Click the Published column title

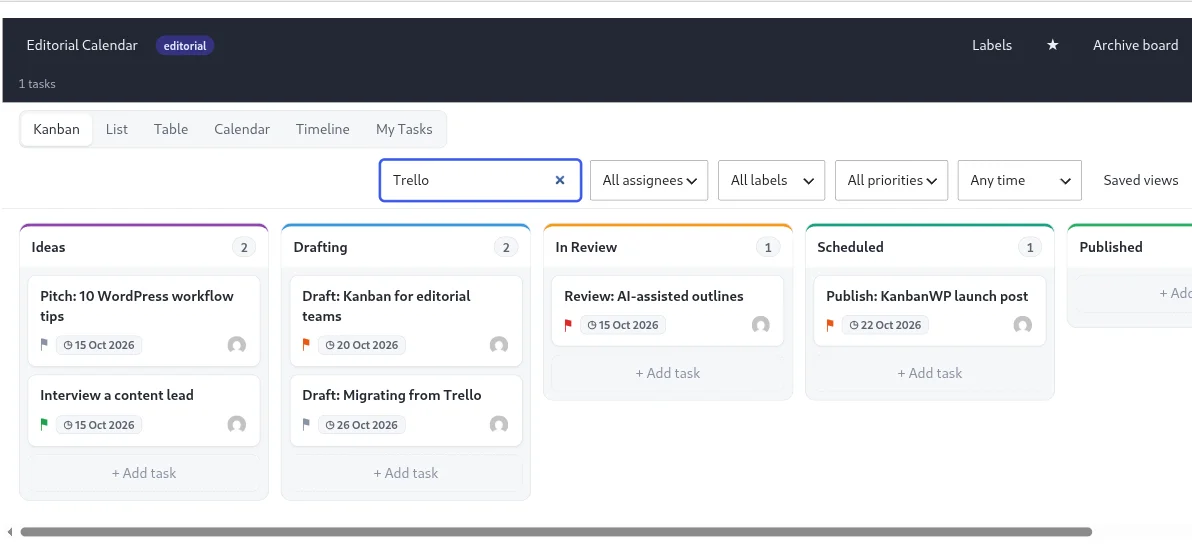click(1111, 247)
